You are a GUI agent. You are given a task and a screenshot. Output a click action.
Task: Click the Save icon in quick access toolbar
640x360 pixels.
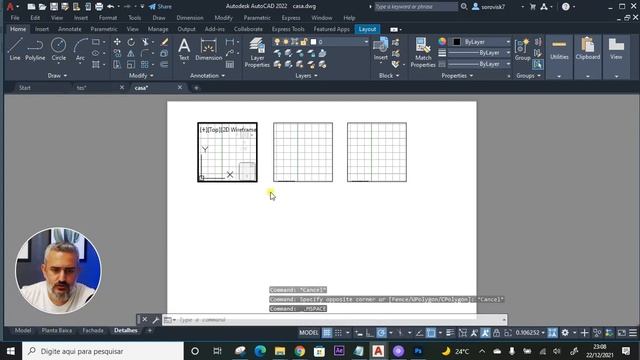pyautogui.click(x=53, y=7)
